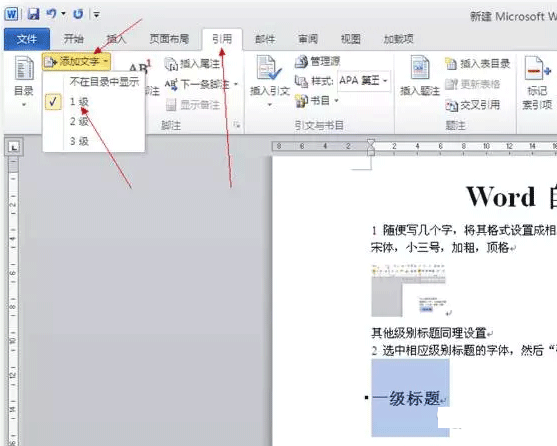Click the 目录 table of contents icon
Viewport: 557px width, 446px height.
point(23,68)
